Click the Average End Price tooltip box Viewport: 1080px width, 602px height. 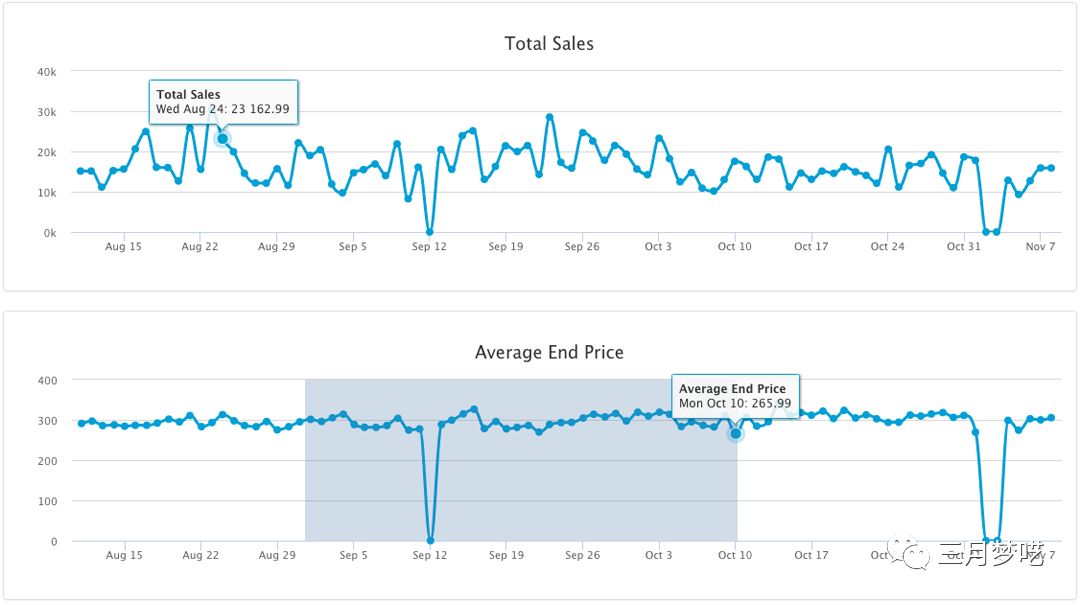point(735,396)
